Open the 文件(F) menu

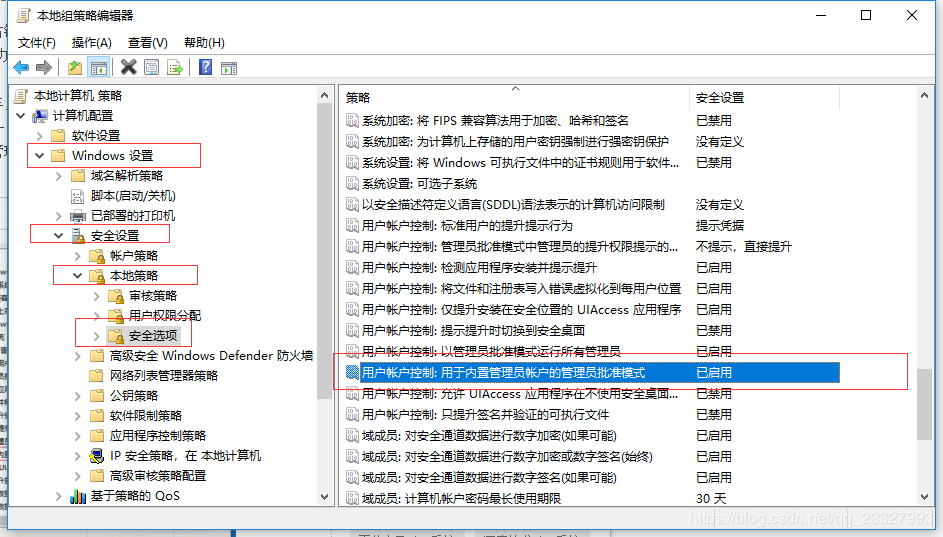point(37,43)
